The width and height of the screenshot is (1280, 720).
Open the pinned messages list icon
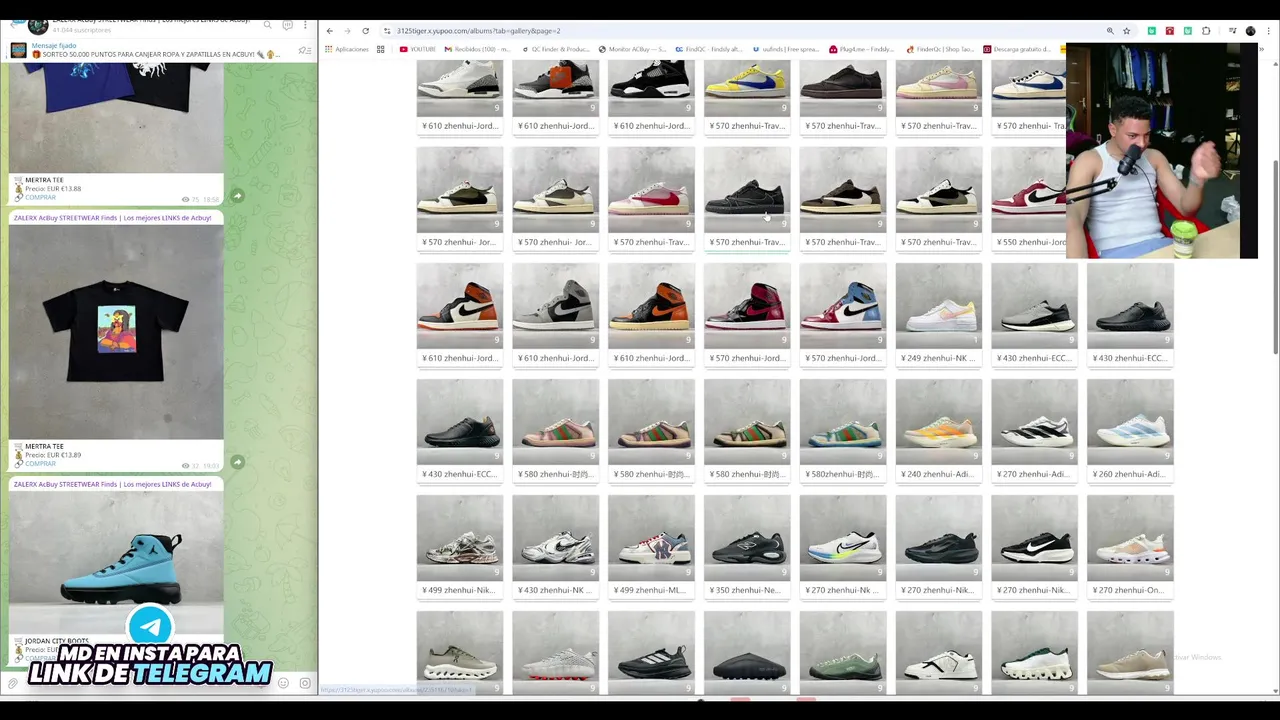pyautogui.click(x=304, y=50)
